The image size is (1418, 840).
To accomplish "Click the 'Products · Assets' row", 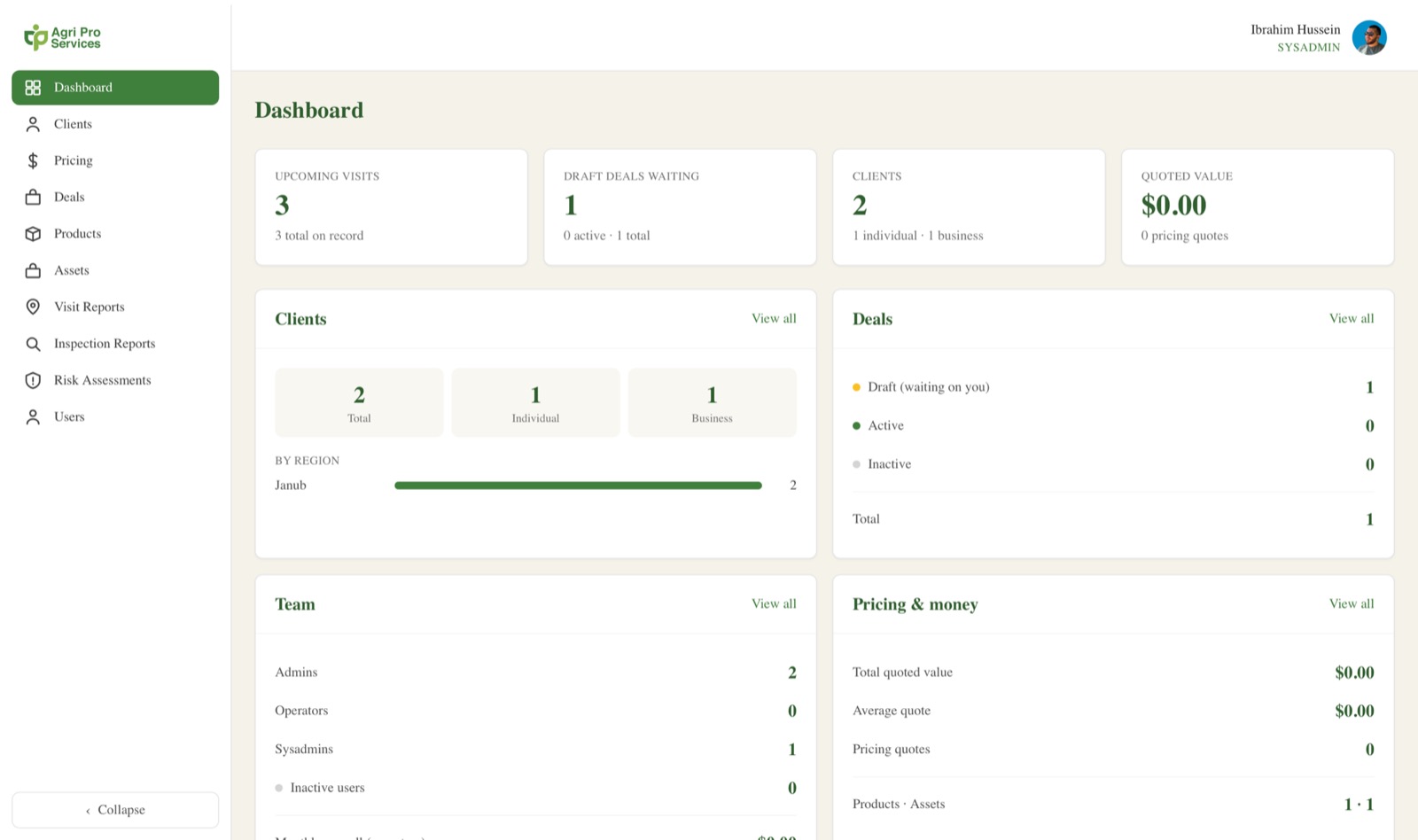I will 1113,805.
